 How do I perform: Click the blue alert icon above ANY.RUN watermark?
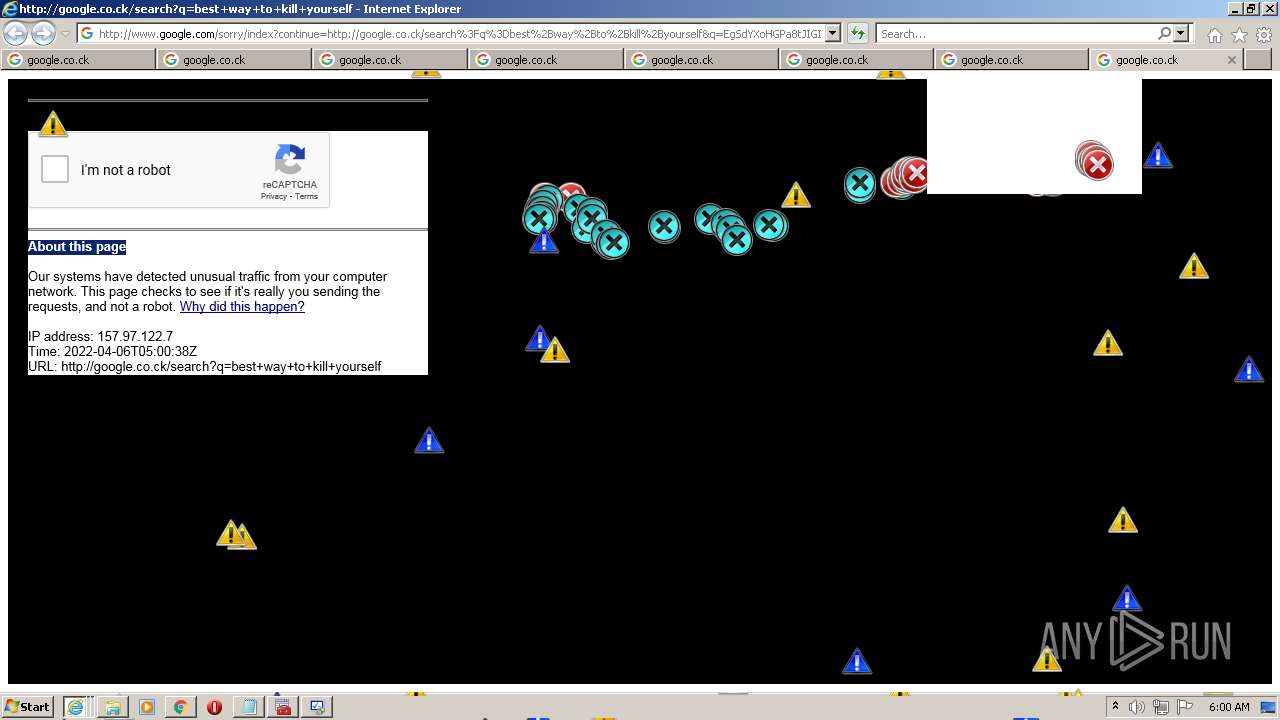1127,598
